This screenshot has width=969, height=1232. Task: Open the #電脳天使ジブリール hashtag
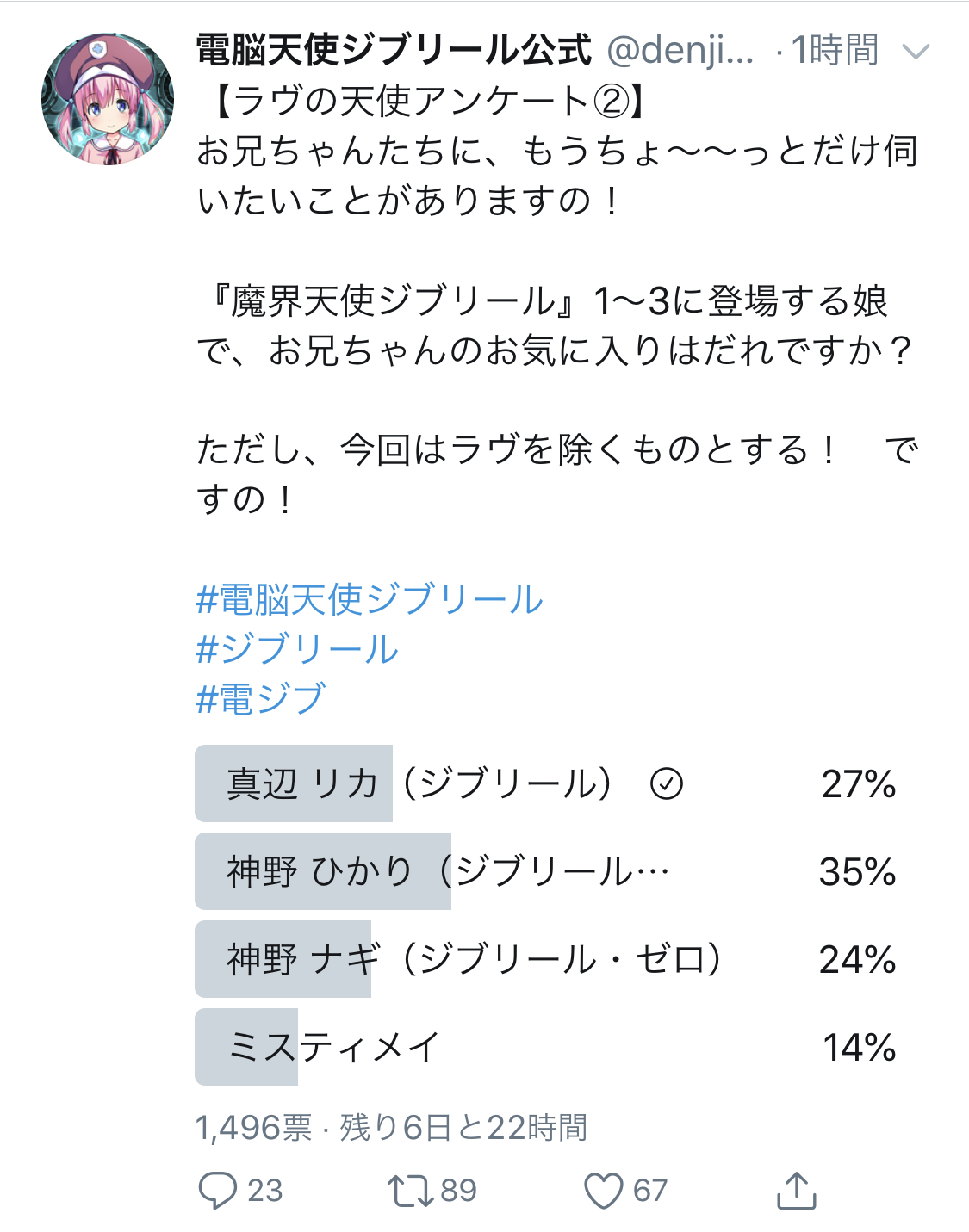pos(370,599)
